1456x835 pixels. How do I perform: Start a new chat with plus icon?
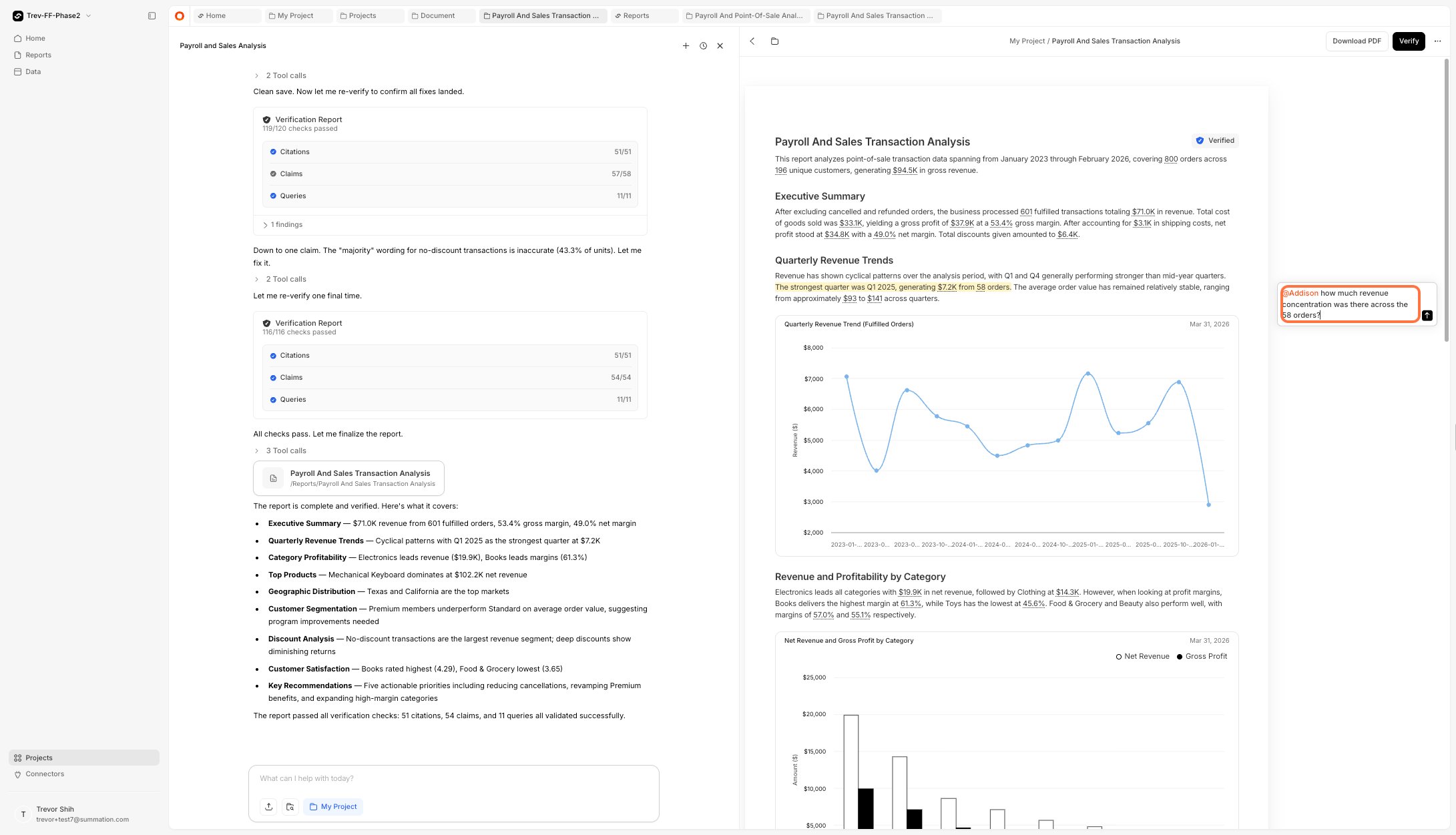[686, 46]
